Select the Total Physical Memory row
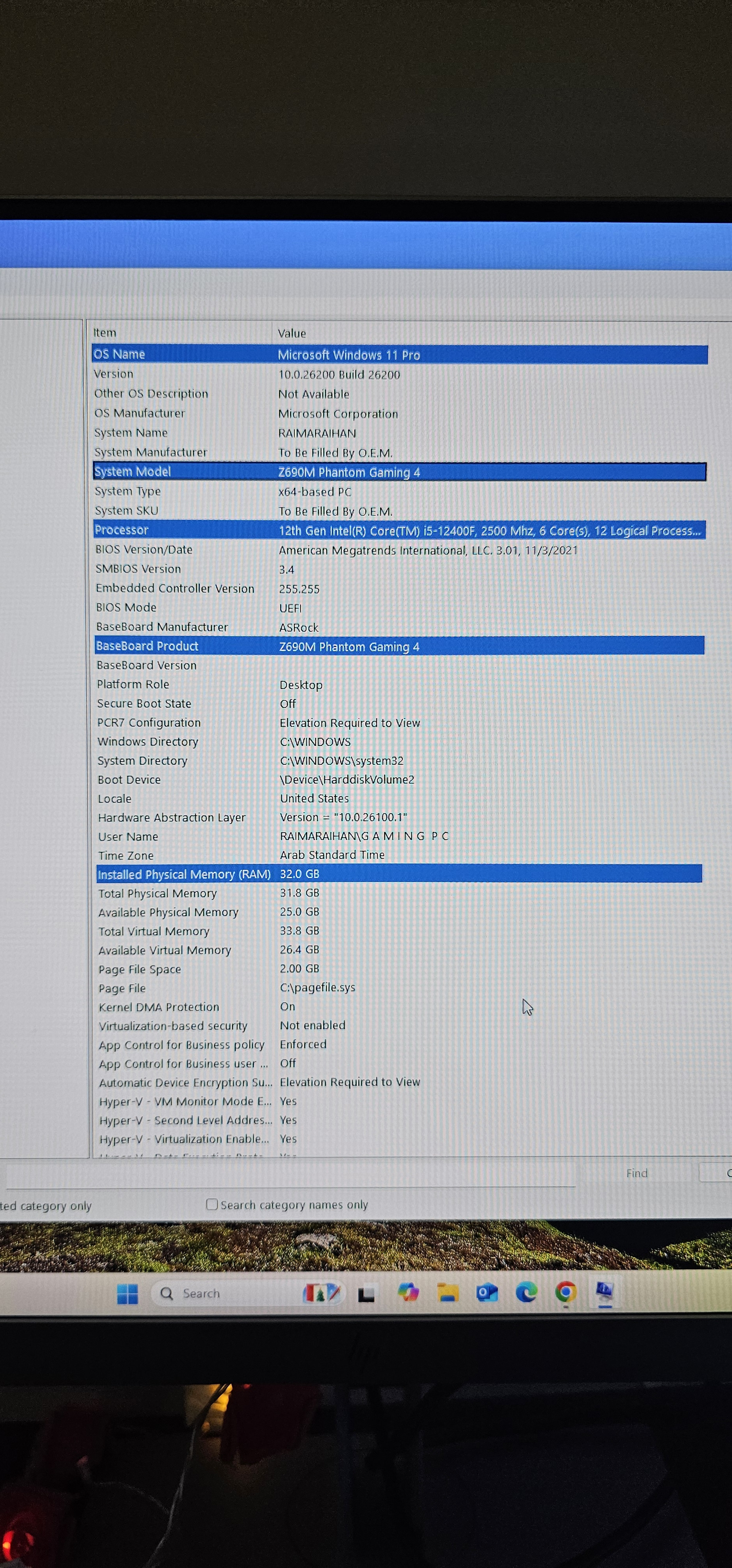Image resolution: width=732 pixels, height=1568 pixels. click(400, 893)
